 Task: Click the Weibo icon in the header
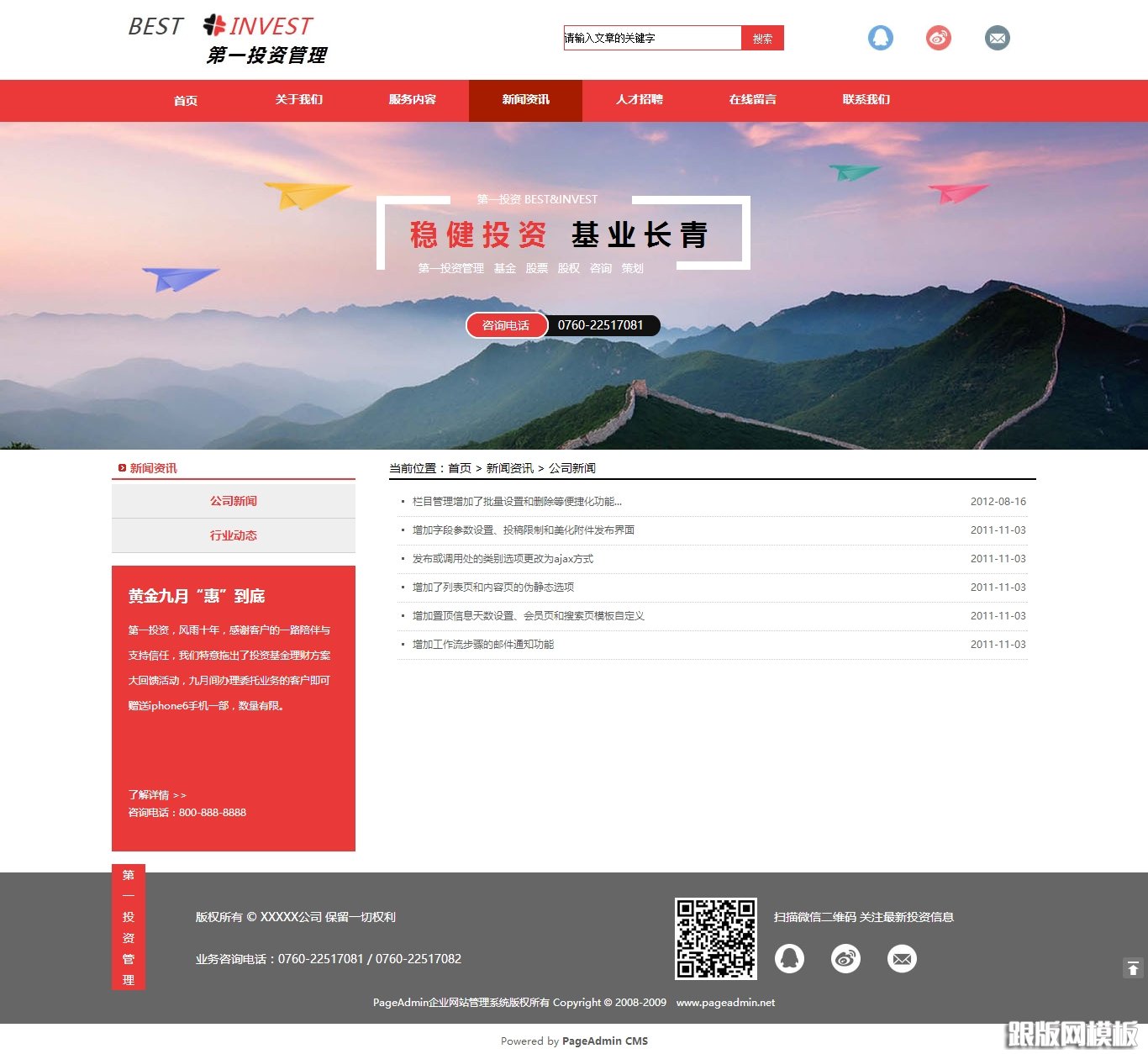point(939,38)
